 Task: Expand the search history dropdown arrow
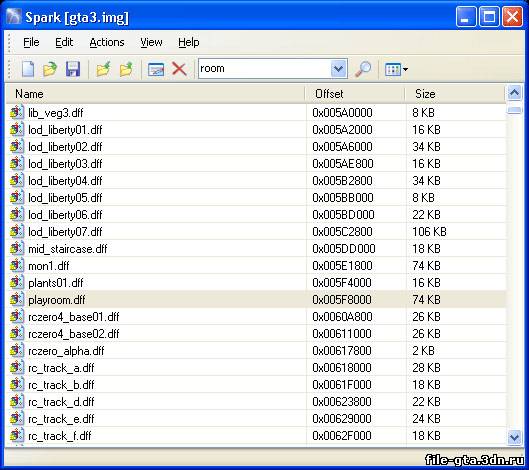click(338, 69)
